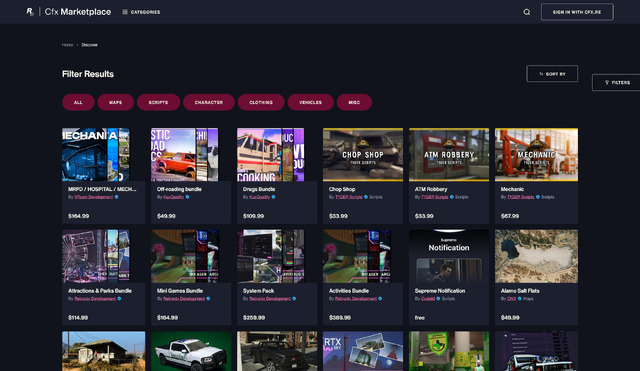640x371 pixels.
Task: Click verified badge on the MRPD / HOSPITAL card
Action: 116,197
